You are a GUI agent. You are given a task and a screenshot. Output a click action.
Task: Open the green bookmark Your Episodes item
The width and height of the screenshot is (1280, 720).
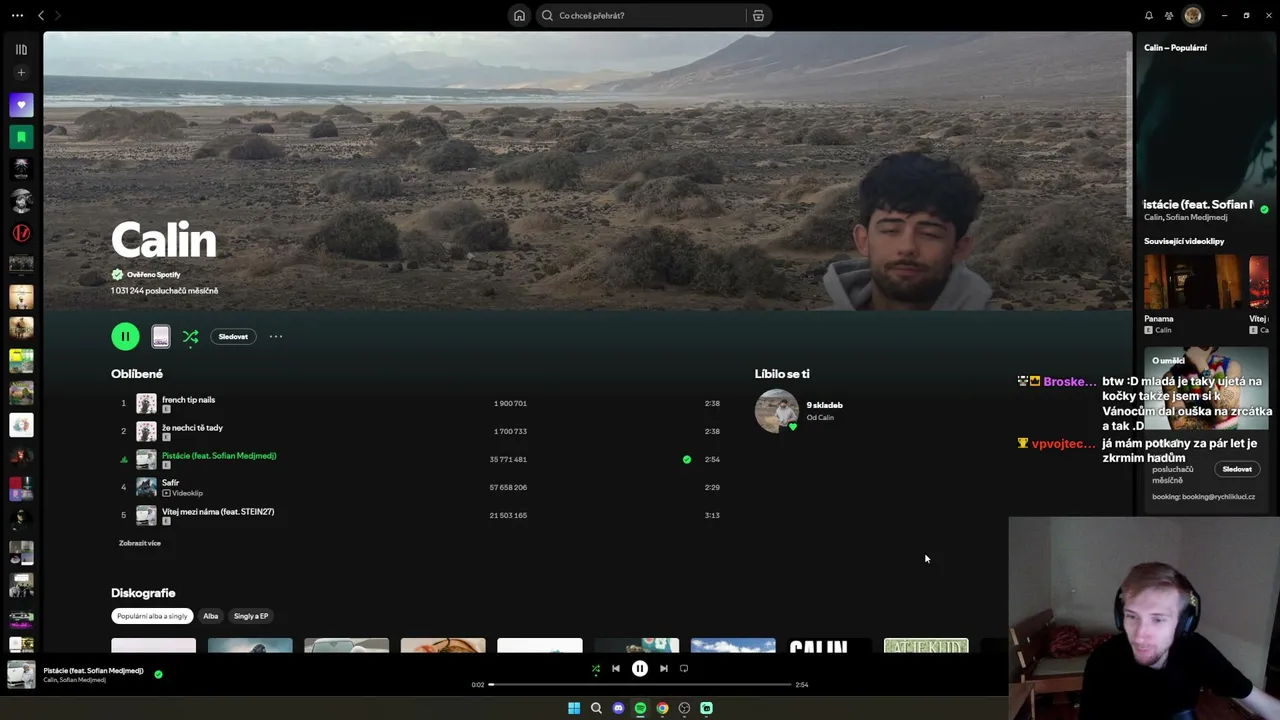coord(21,136)
